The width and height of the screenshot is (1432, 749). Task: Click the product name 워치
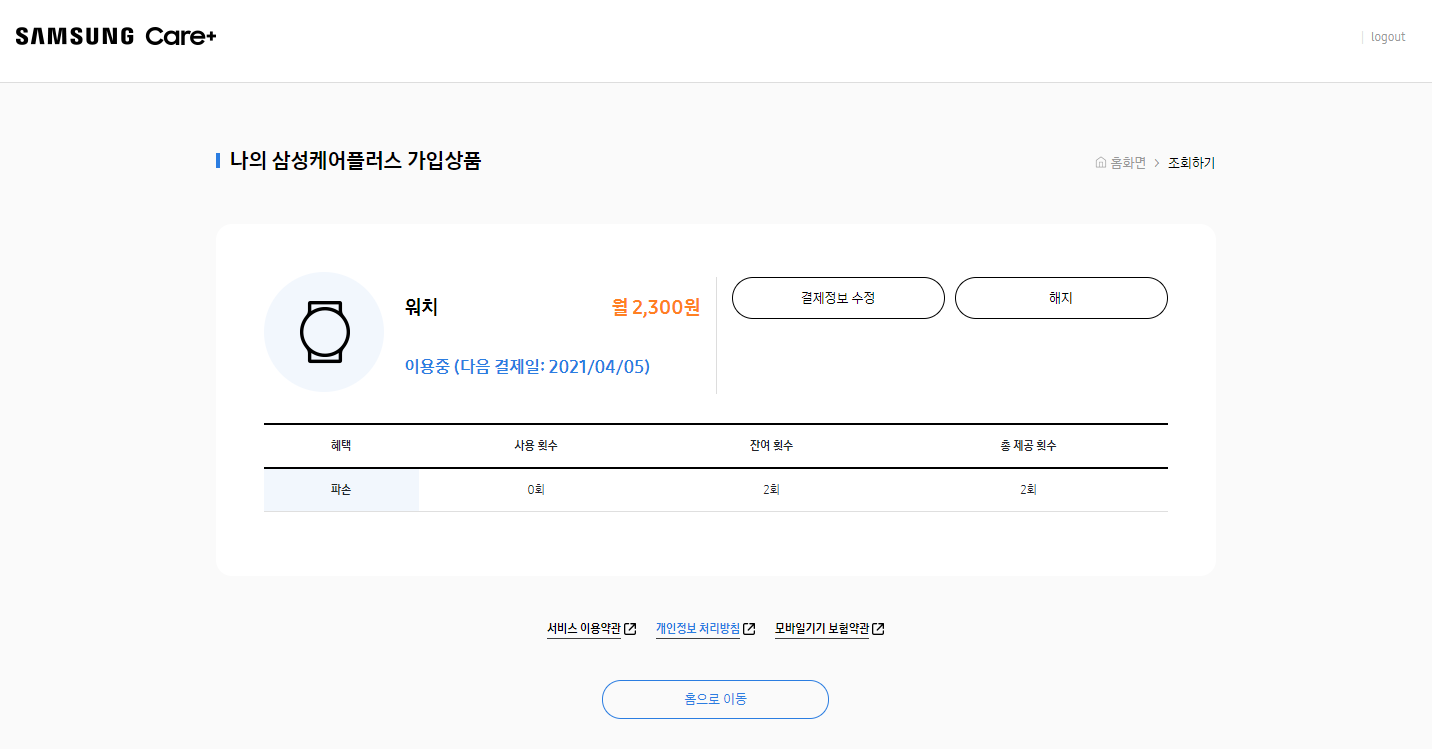tap(421, 307)
